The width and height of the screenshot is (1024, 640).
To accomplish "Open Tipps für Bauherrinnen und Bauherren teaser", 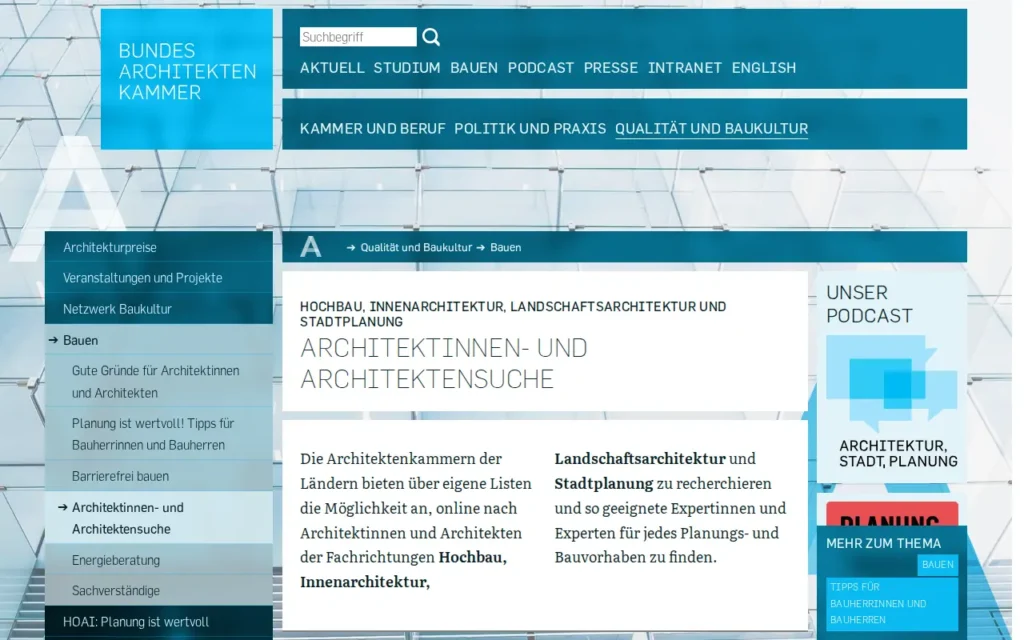I will [x=891, y=603].
